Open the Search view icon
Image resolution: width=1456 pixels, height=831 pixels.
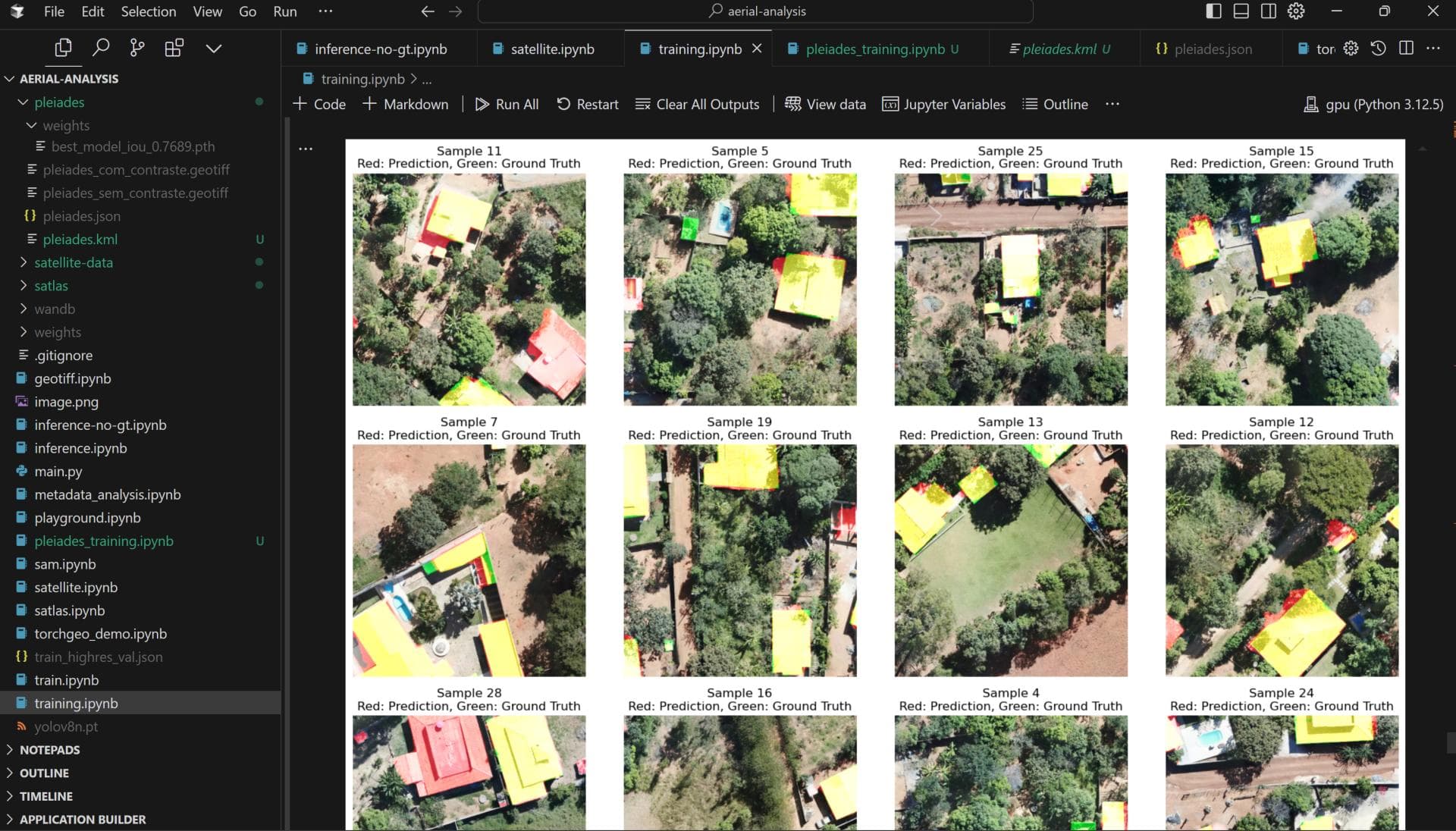[x=100, y=49]
